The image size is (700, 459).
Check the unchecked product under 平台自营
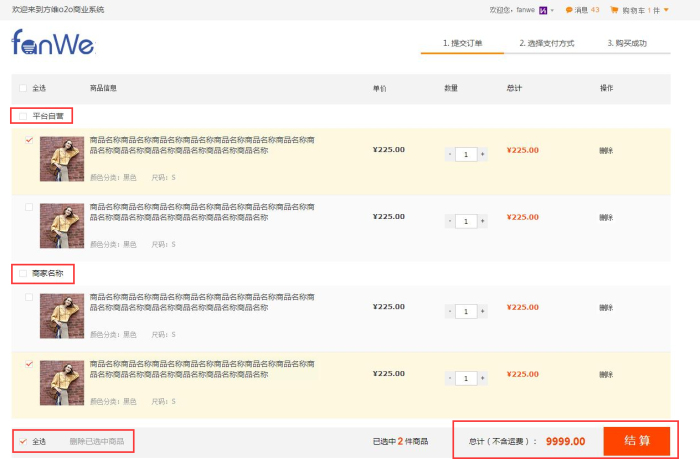pos(29,207)
